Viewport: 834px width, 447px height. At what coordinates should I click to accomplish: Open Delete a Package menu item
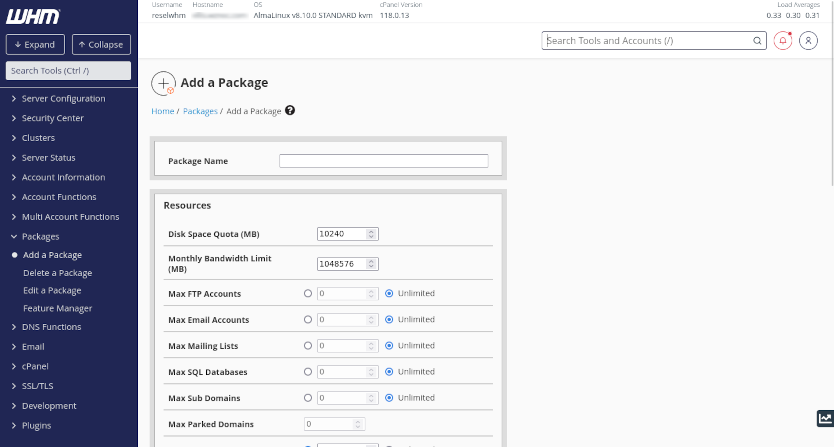click(x=57, y=273)
